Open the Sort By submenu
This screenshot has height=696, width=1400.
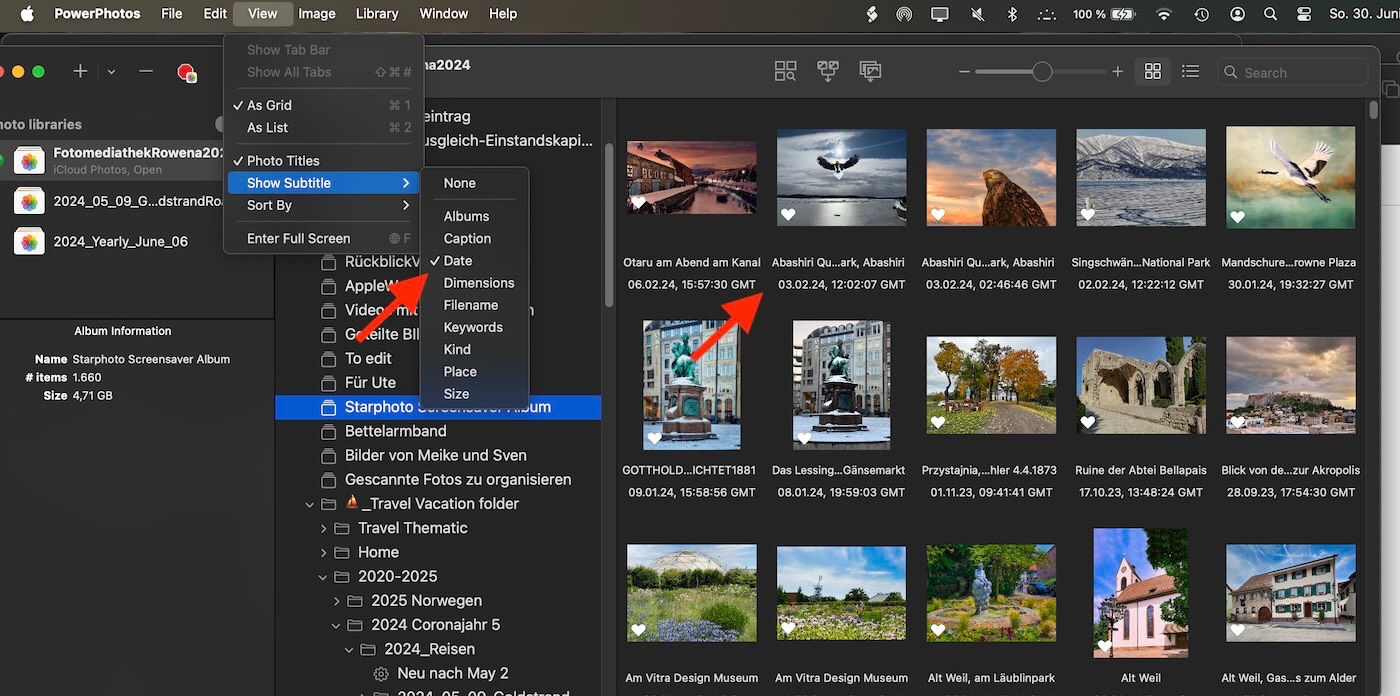pyautogui.click(x=270, y=205)
